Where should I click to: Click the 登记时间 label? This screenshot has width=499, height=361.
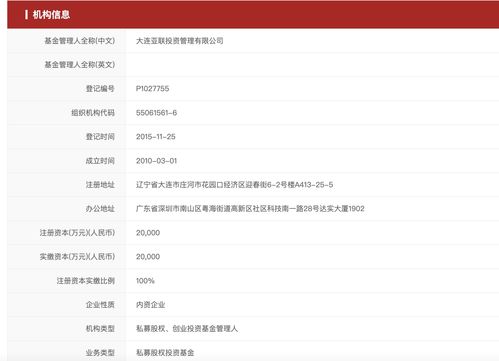[x=100, y=137]
